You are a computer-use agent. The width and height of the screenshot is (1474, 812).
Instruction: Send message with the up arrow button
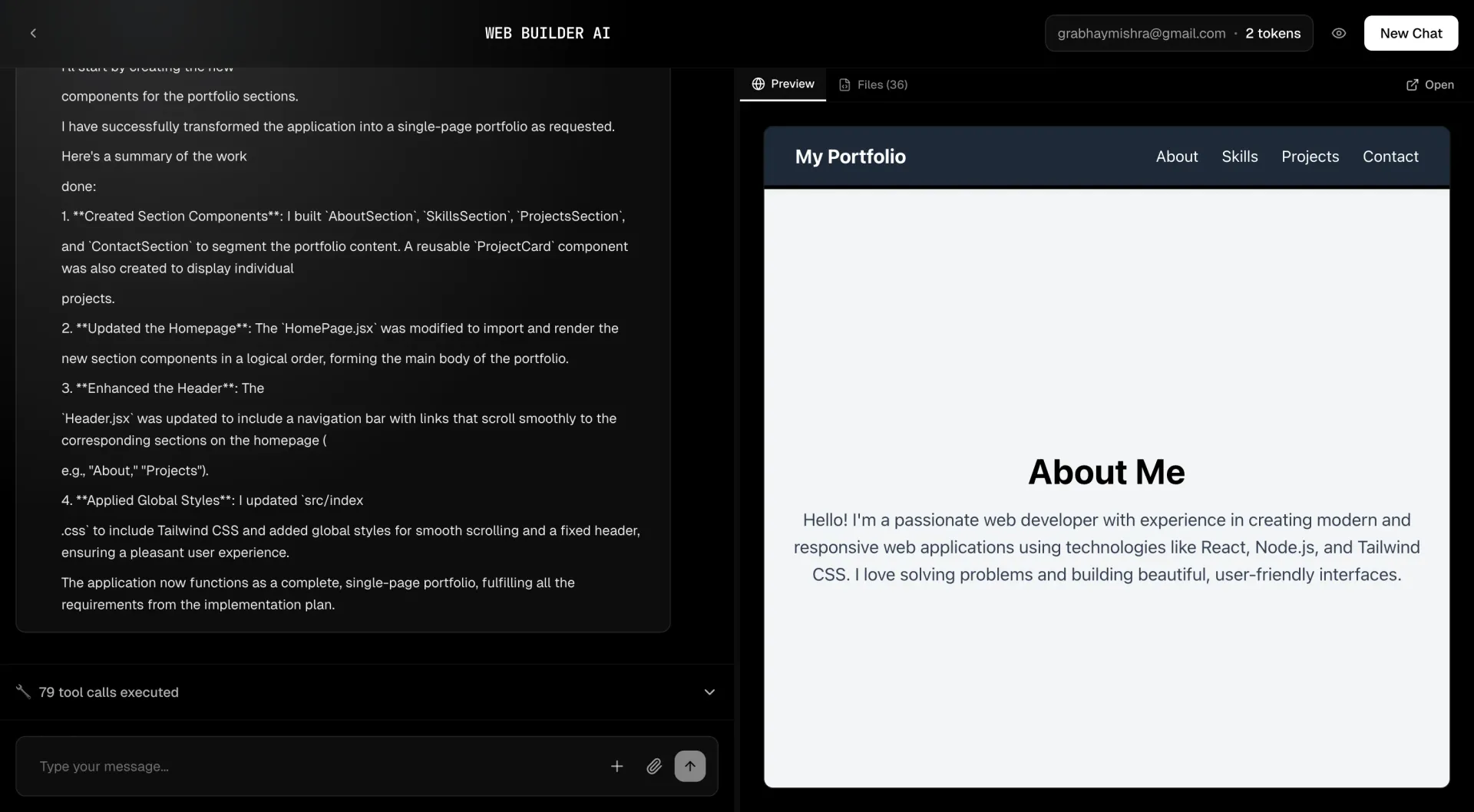689,766
